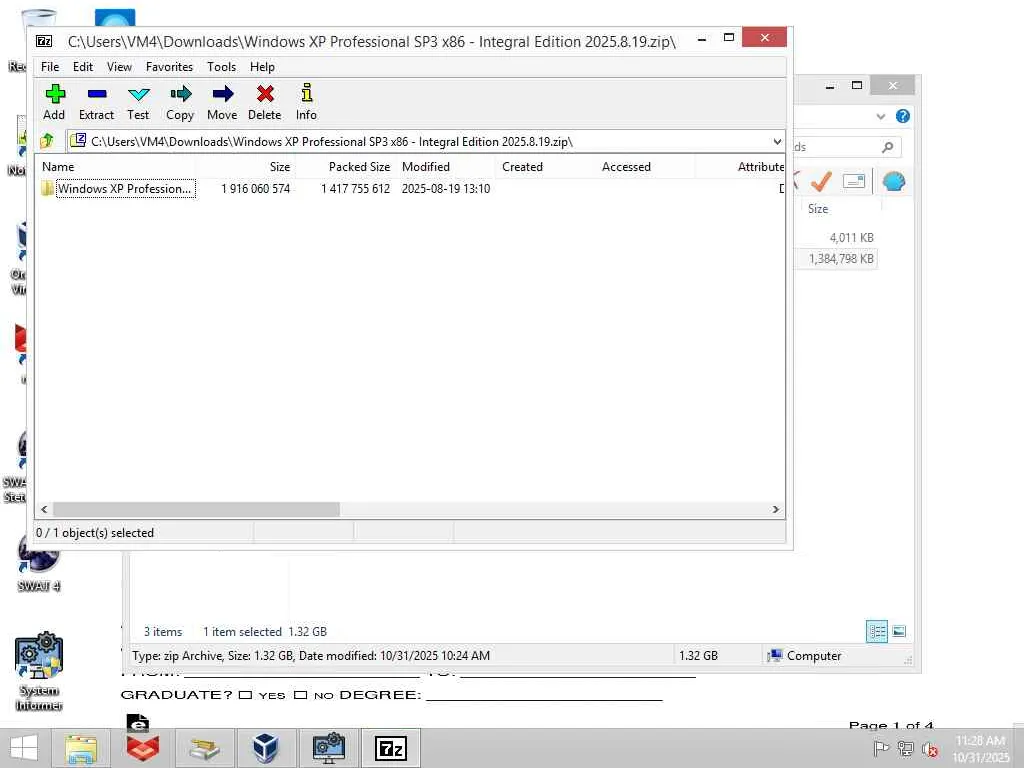The height and width of the screenshot is (768, 1024).
Task: Open the File menu
Action: (50, 67)
